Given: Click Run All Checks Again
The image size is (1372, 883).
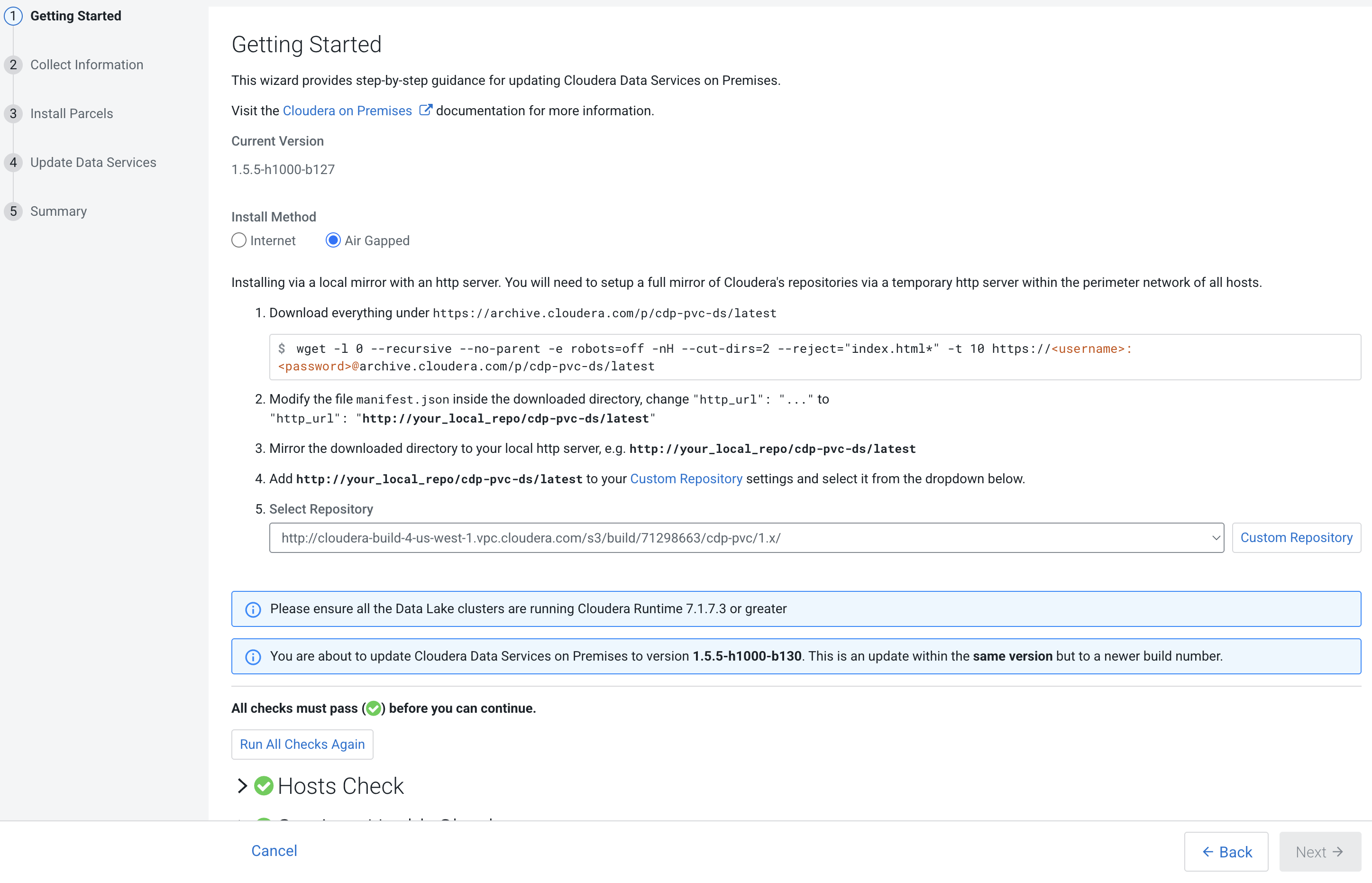Looking at the screenshot, I should 302,744.
